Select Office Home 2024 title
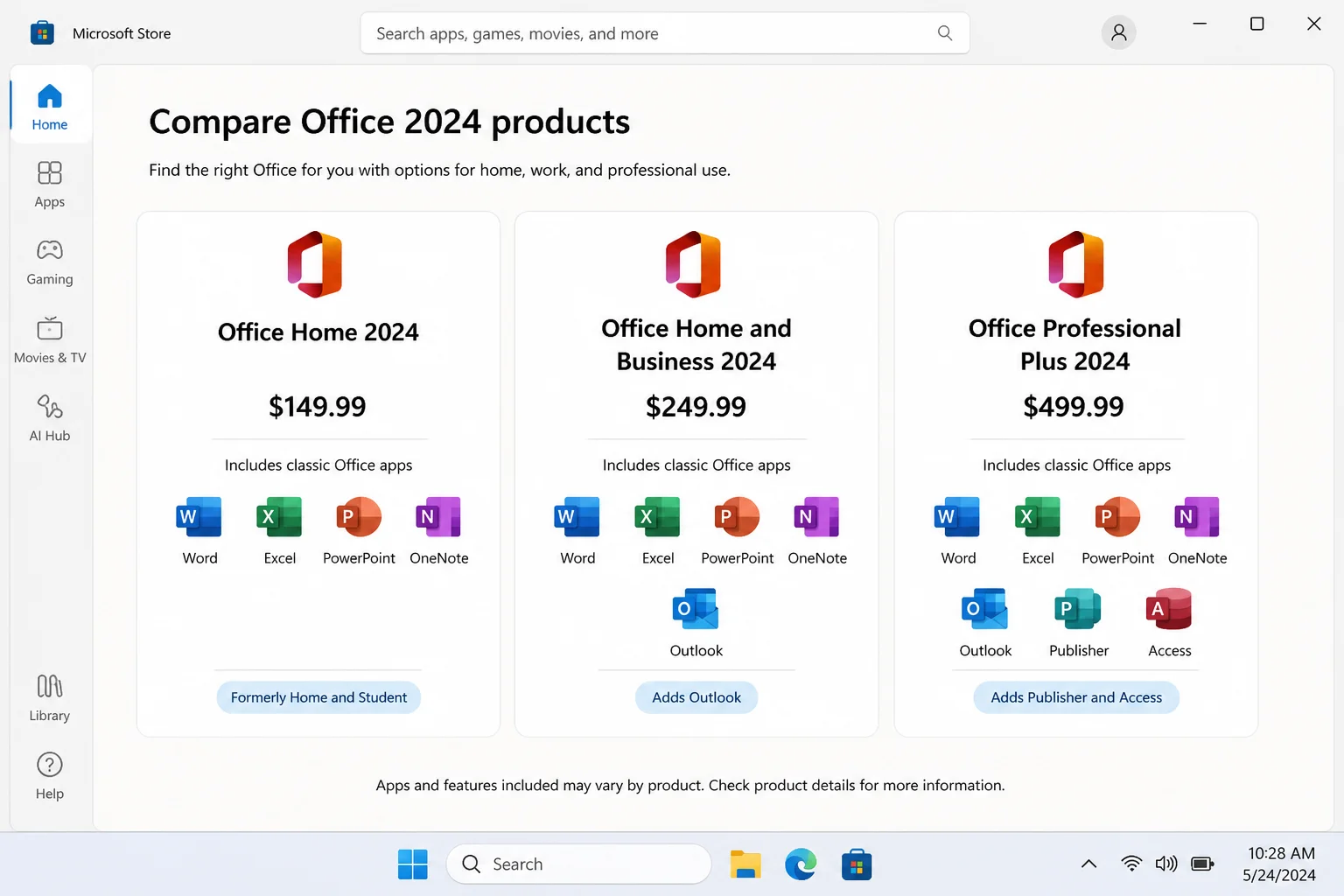 click(318, 332)
